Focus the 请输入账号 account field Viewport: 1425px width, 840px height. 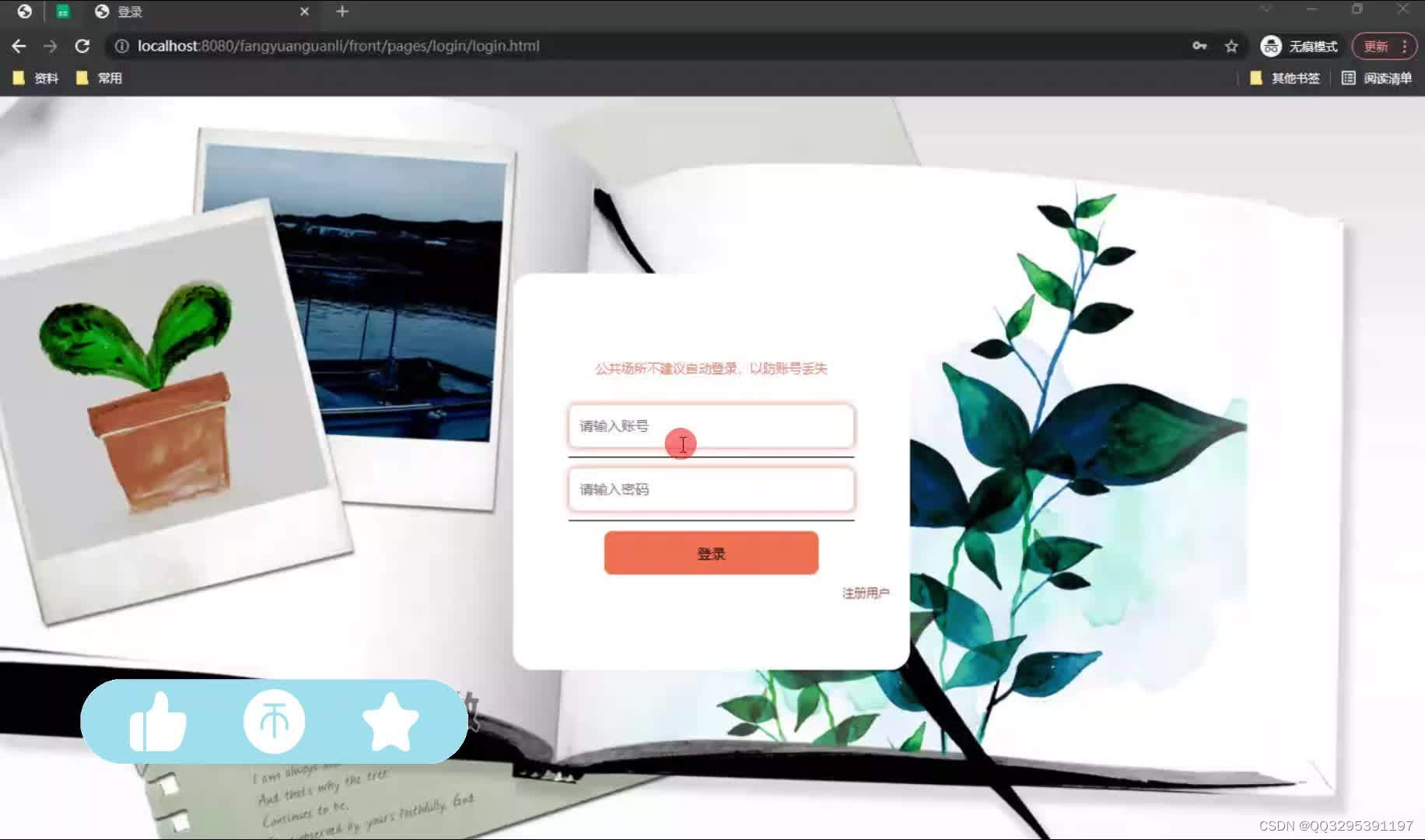pos(711,426)
